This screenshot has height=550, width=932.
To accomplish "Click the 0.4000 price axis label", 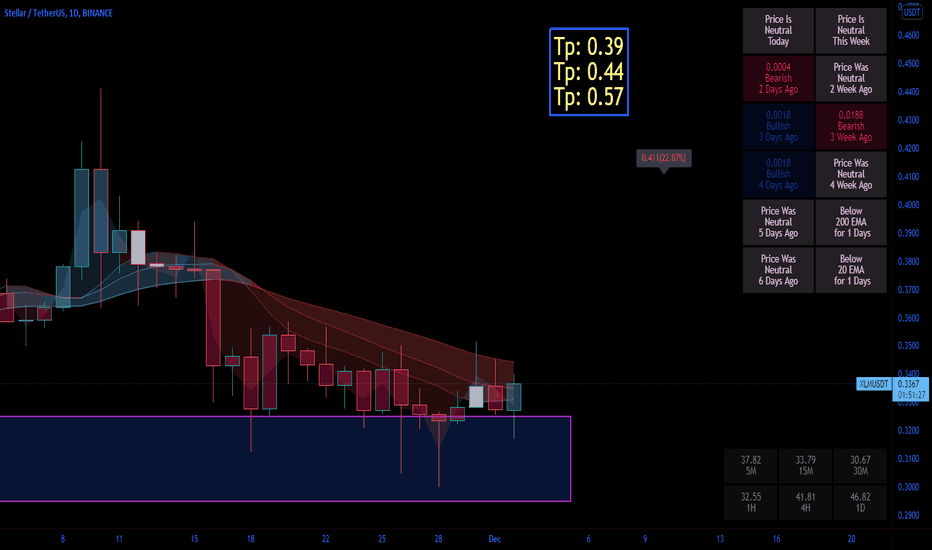I will click(908, 205).
